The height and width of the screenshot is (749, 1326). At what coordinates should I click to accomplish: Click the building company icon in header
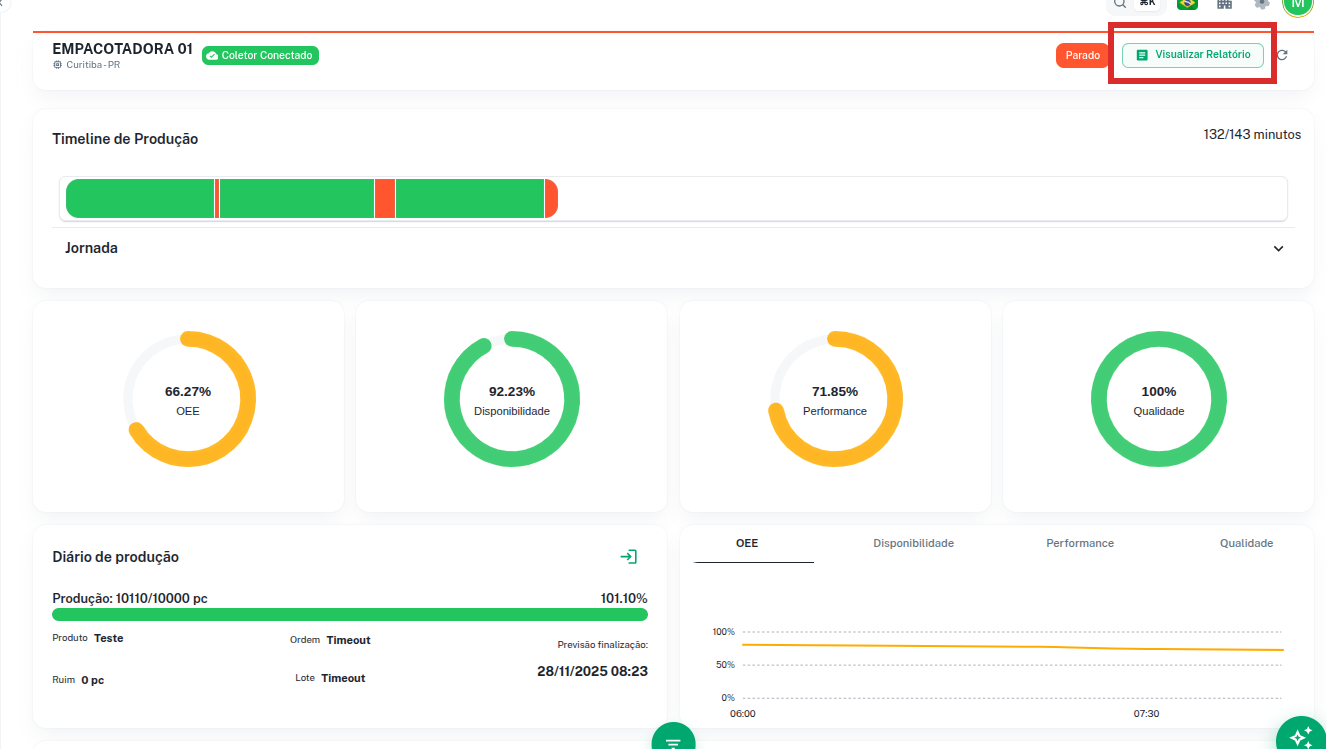click(x=1224, y=4)
